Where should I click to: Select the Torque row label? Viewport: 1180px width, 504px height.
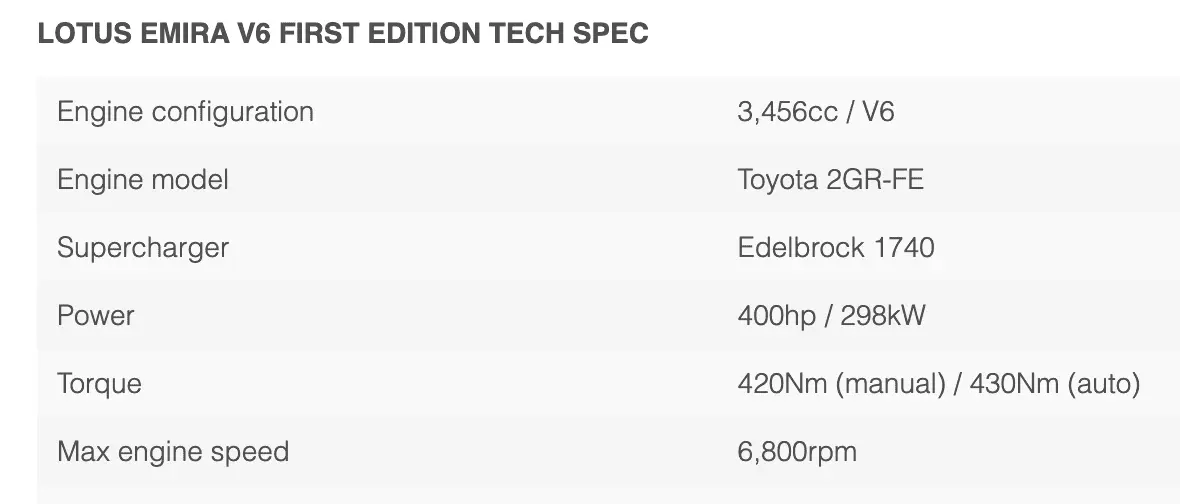coord(99,384)
